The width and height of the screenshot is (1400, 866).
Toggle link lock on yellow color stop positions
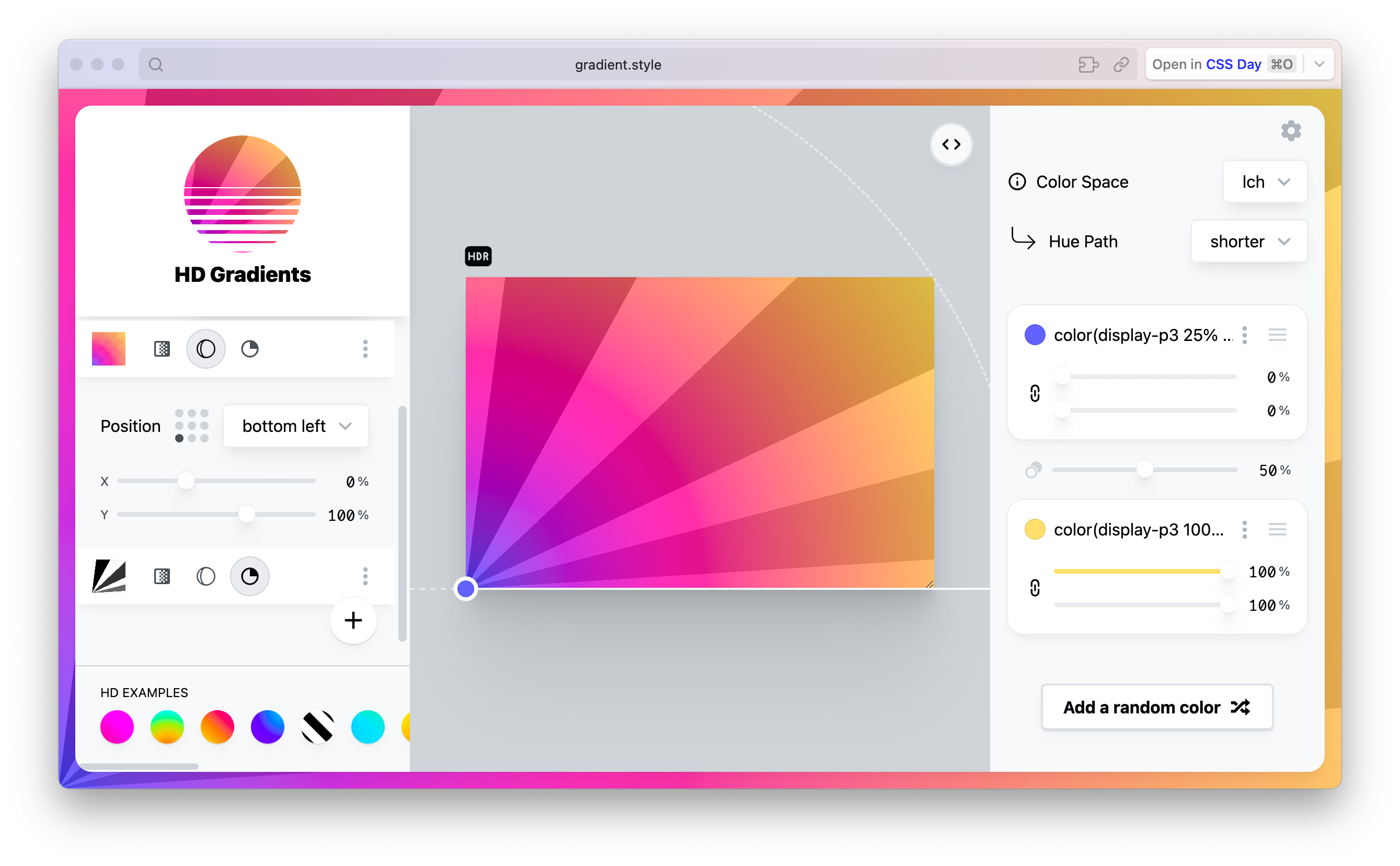[1034, 588]
